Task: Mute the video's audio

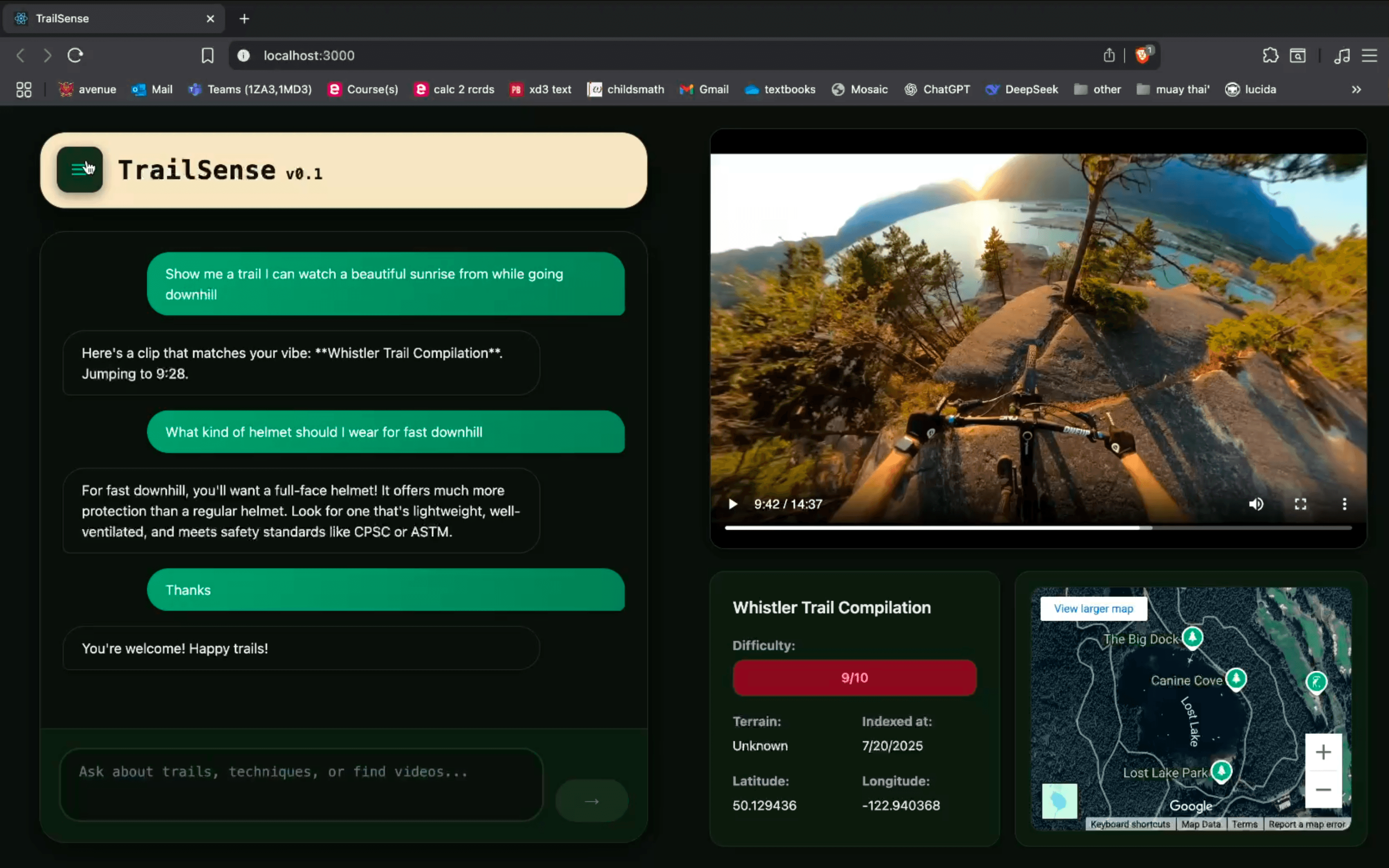Action: pyautogui.click(x=1256, y=504)
